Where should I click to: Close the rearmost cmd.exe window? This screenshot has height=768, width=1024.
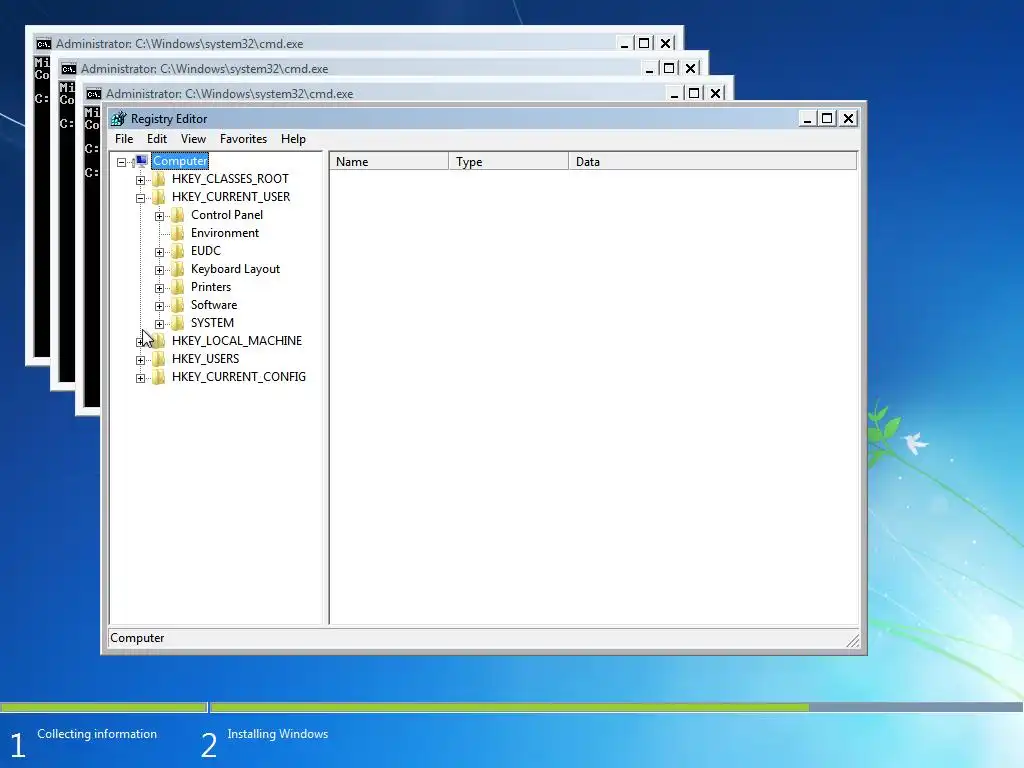point(665,43)
